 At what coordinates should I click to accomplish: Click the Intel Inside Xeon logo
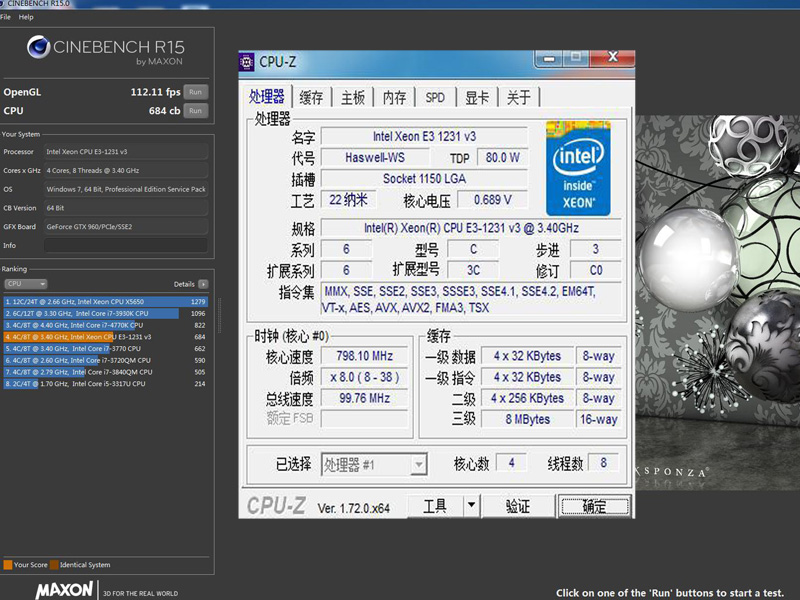pos(578,168)
